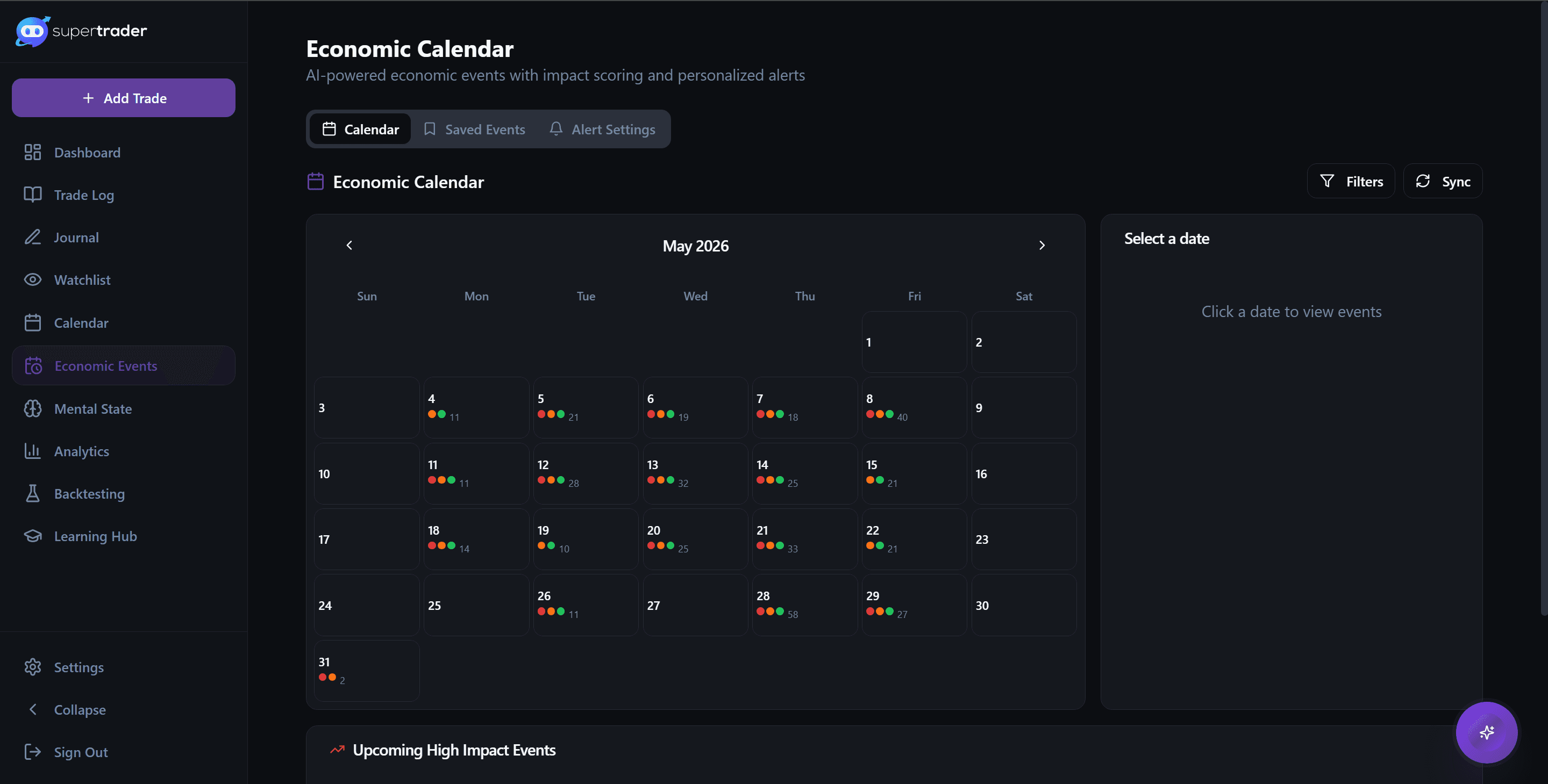
Task: Select May 7 with 18 events
Action: 804,407
